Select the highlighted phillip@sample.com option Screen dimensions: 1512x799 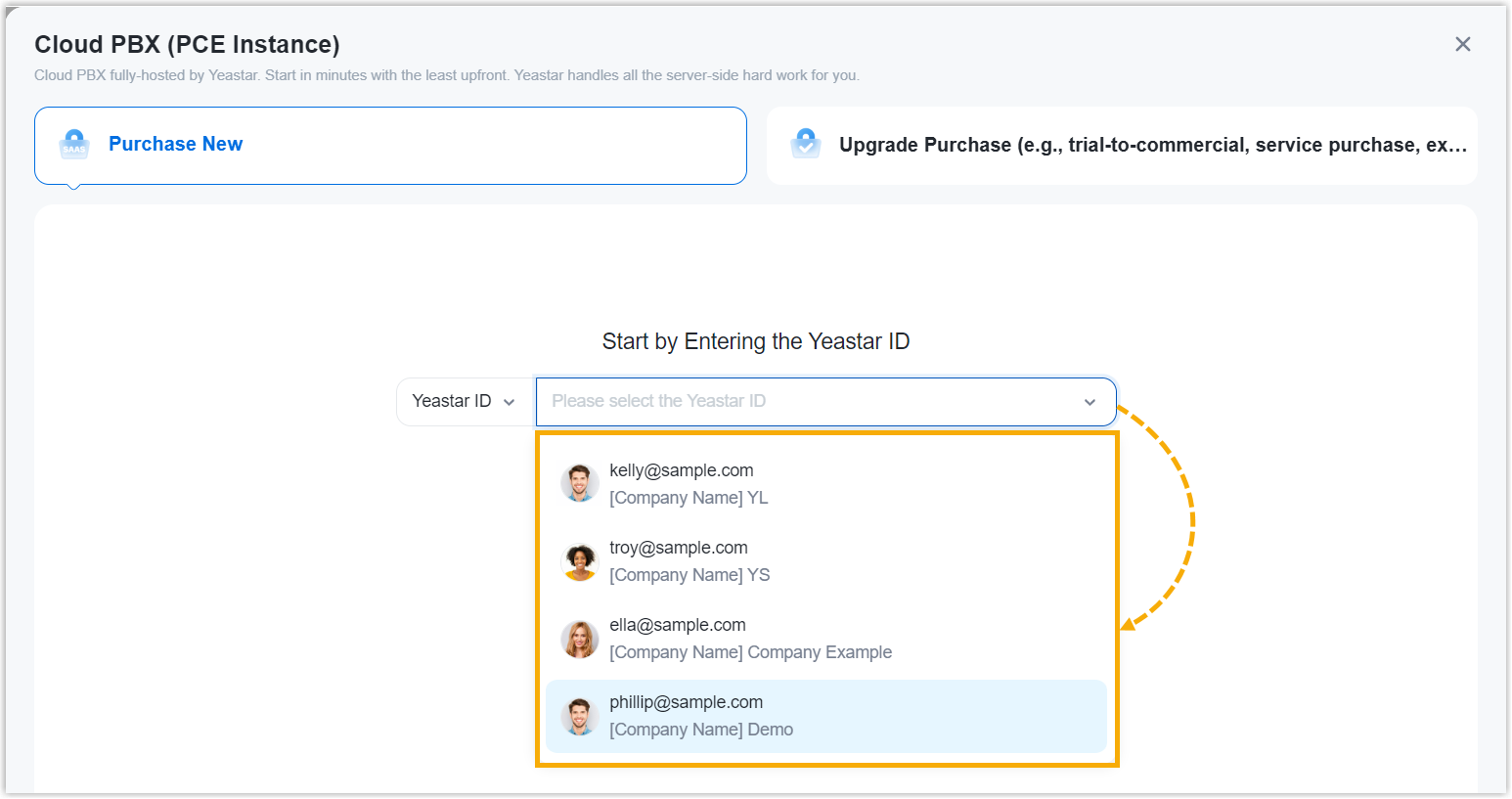[686, 702]
